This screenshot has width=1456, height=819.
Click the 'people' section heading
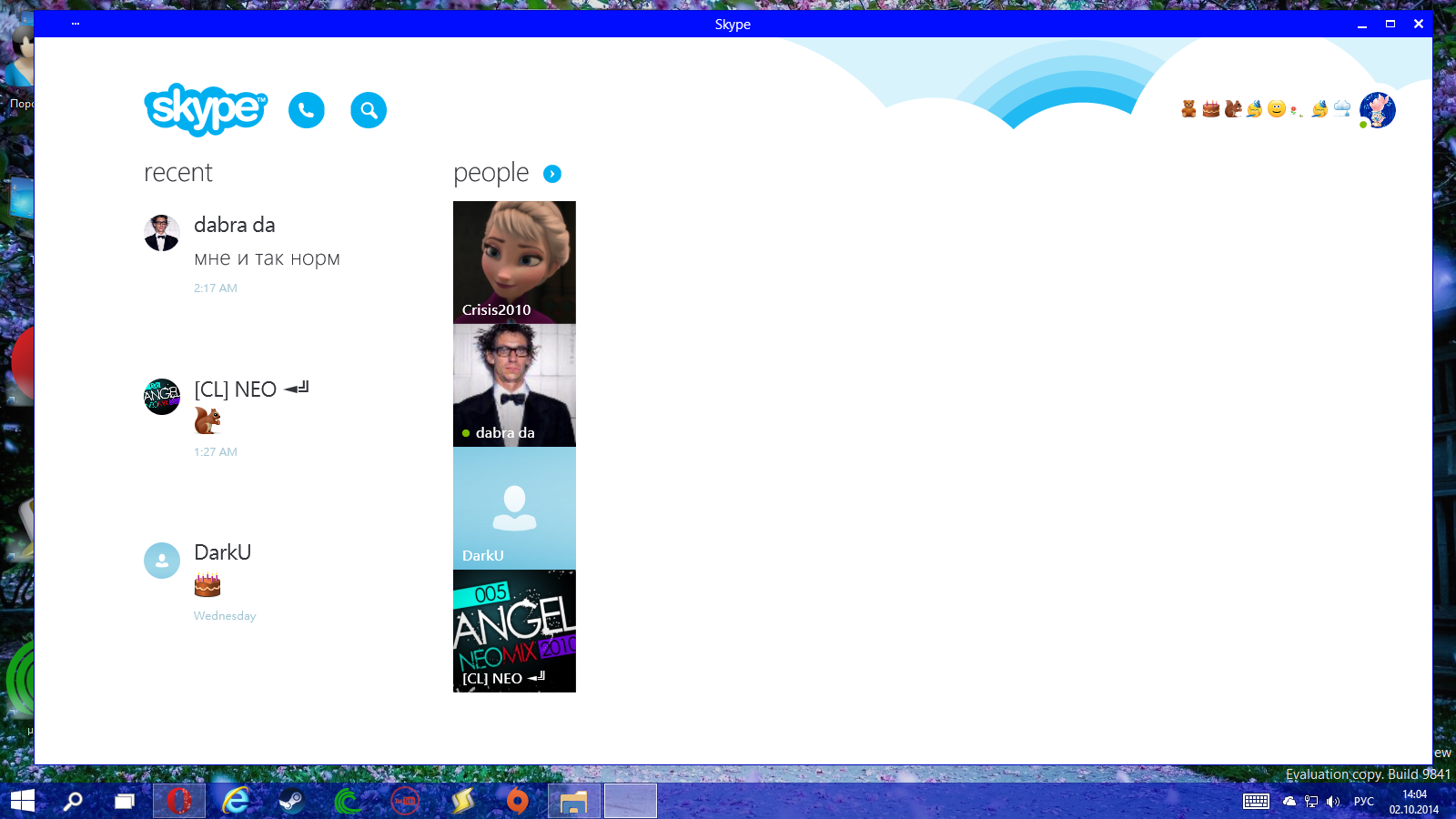[x=490, y=173]
